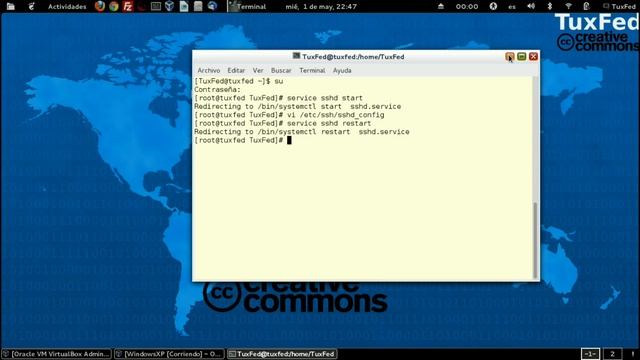This screenshot has width=640, height=360.
Task: Switch to WindowsXP [Corriendo] taskbar entry
Action: click(169, 354)
